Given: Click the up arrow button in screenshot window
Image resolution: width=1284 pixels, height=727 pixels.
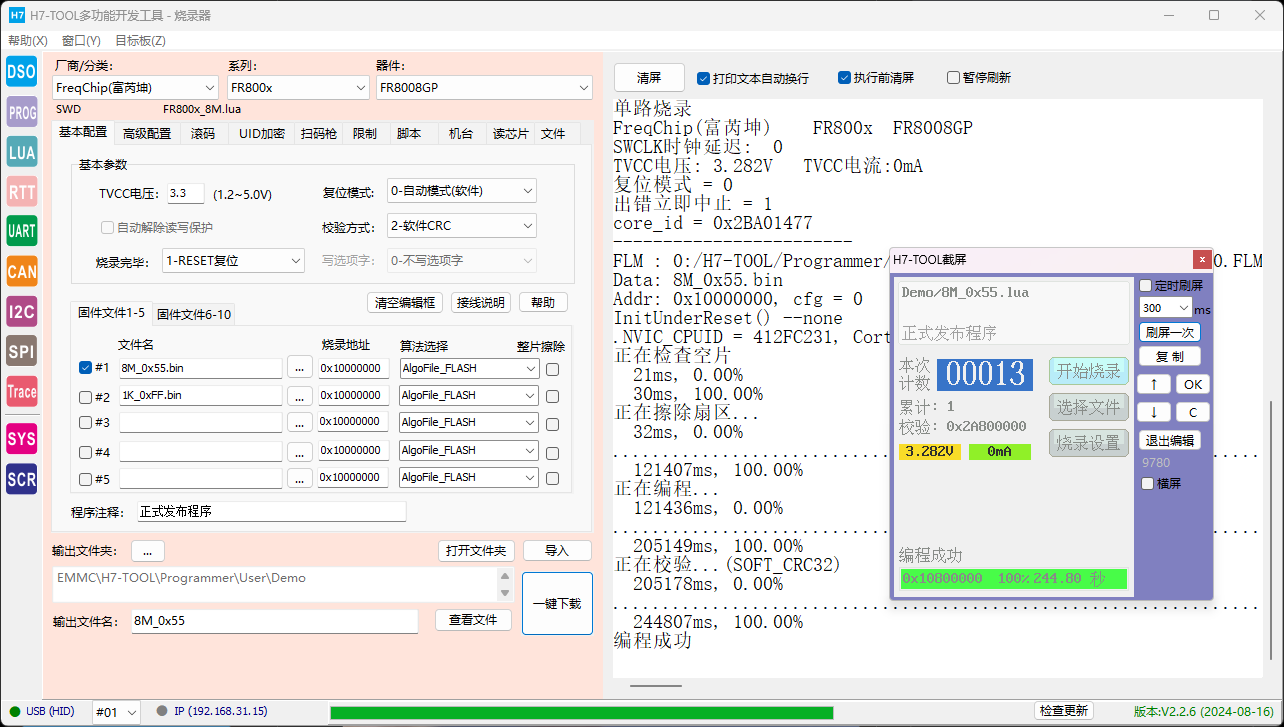Looking at the screenshot, I should coord(1153,384).
